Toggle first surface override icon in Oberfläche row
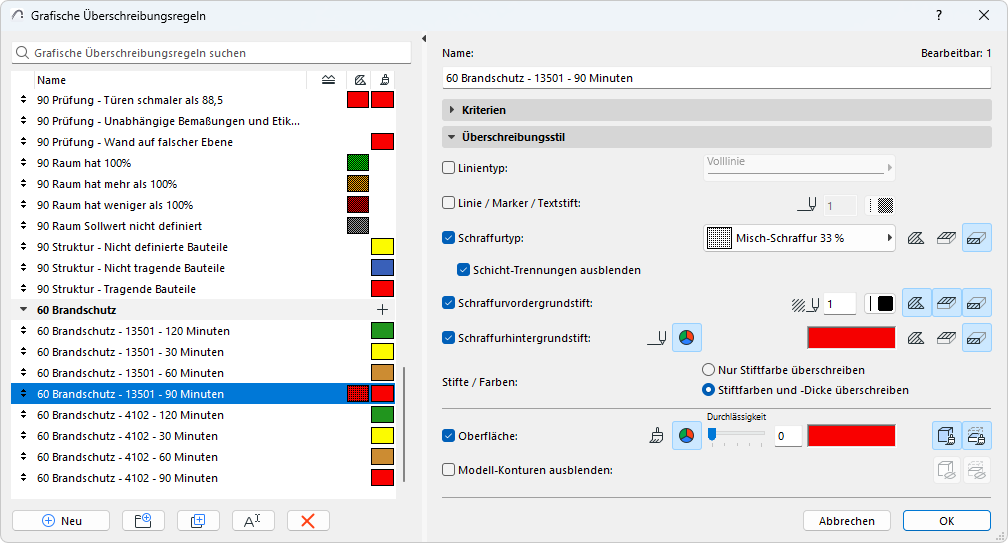Image resolution: width=1008 pixels, height=543 pixels. [947, 436]
